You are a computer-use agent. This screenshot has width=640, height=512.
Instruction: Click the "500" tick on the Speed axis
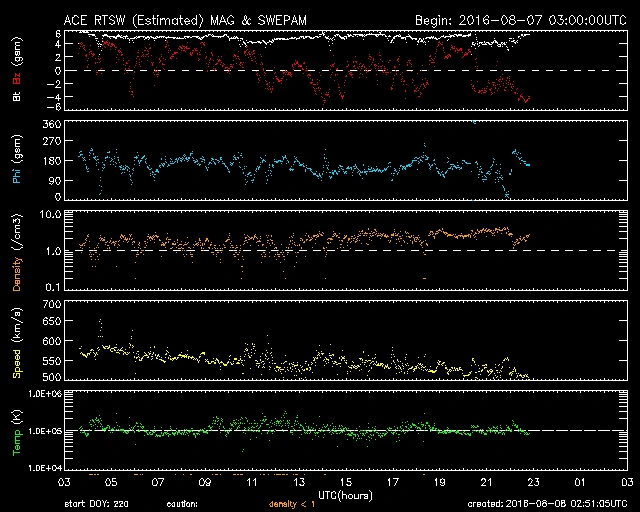(52, 377)
